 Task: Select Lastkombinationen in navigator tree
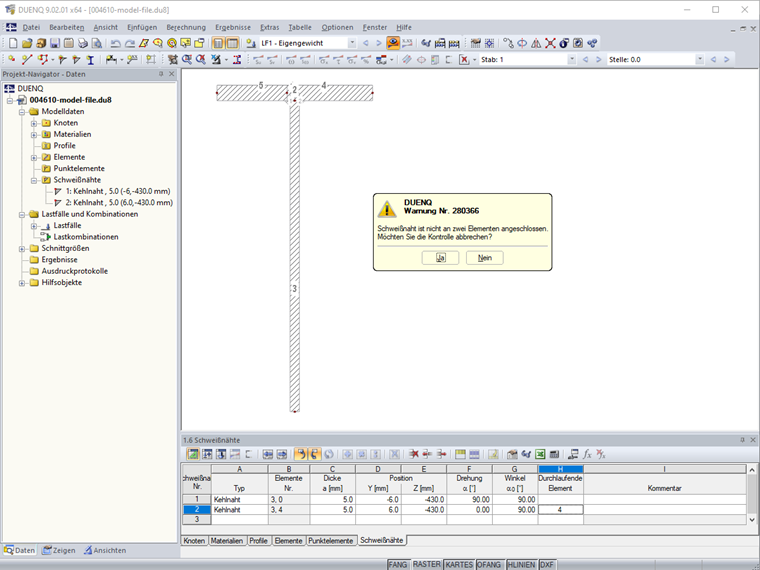[x=86, y=237]
